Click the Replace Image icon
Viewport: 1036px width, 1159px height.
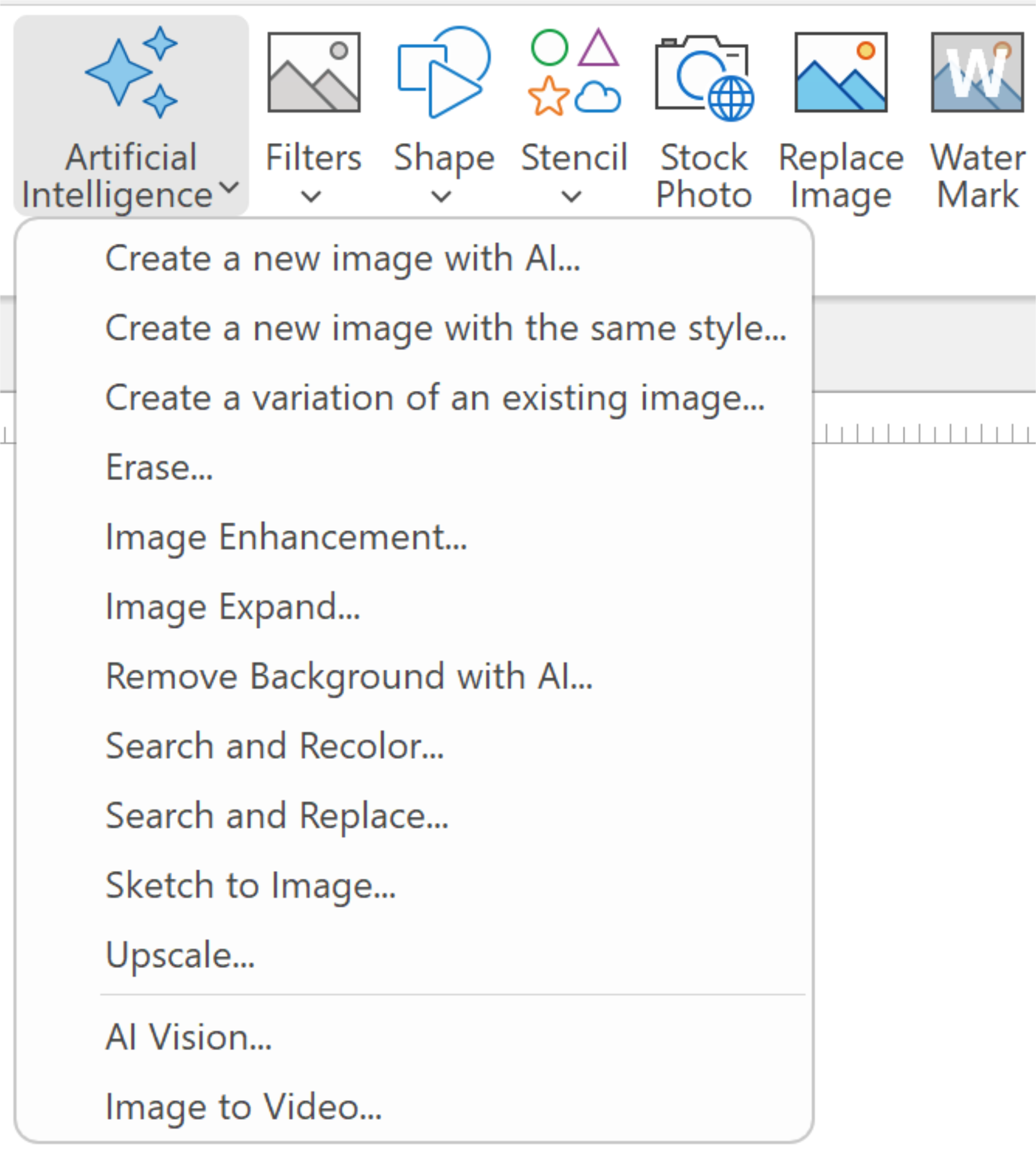[840, 73]
